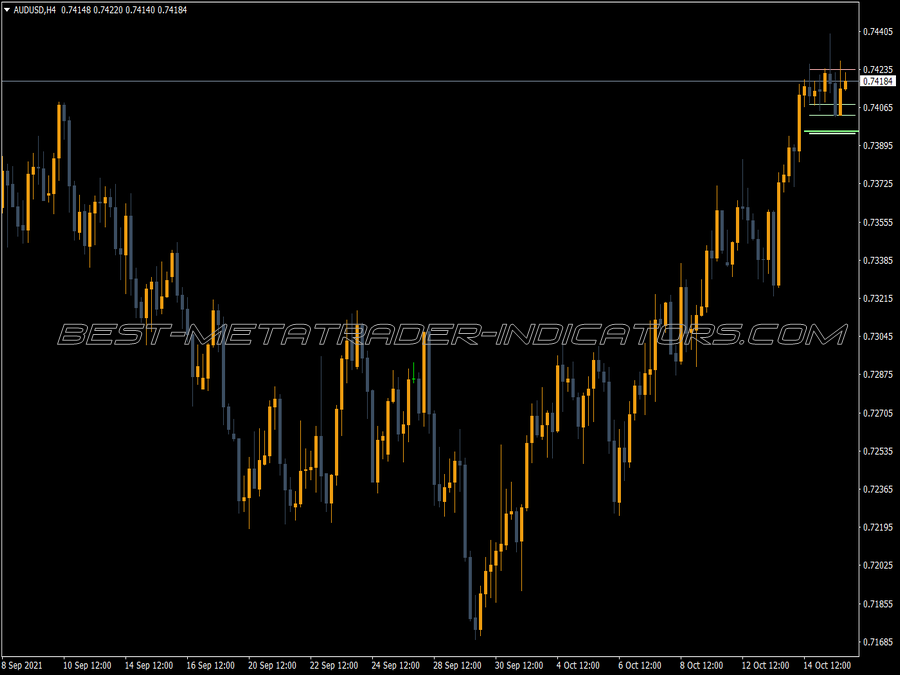Click the time axis label 28 Sep 12:00
Screen dimensions: 900x675
[457, 665]
